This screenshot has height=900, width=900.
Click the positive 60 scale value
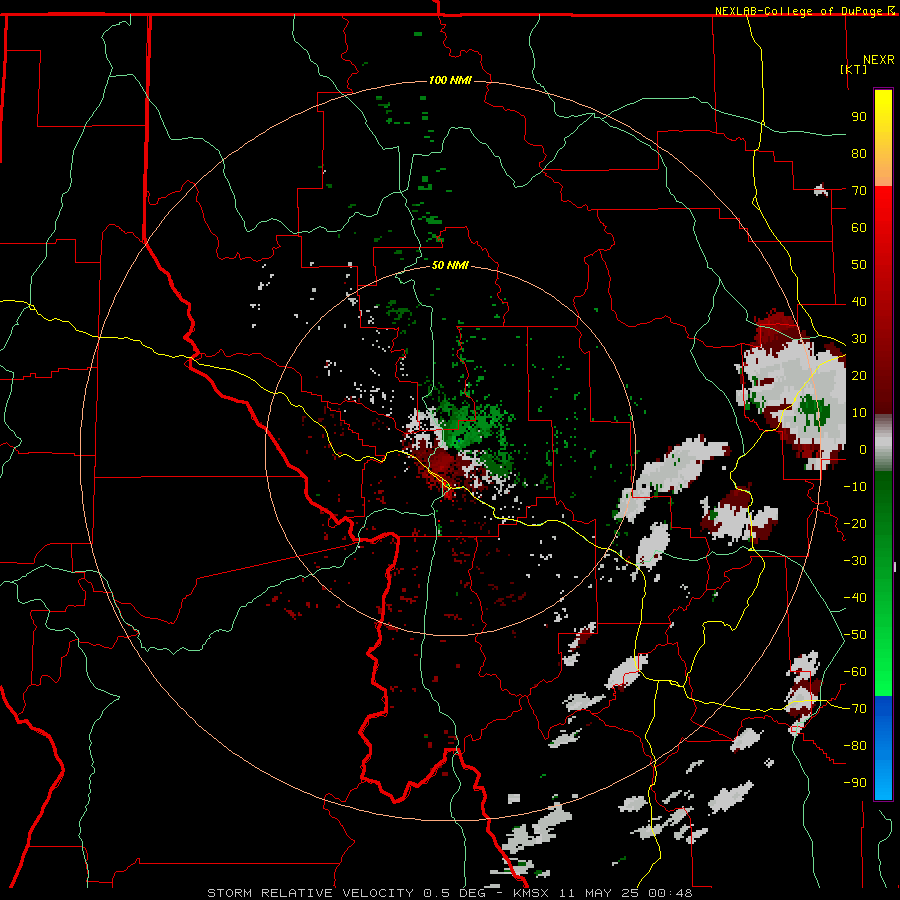point(859,228)
